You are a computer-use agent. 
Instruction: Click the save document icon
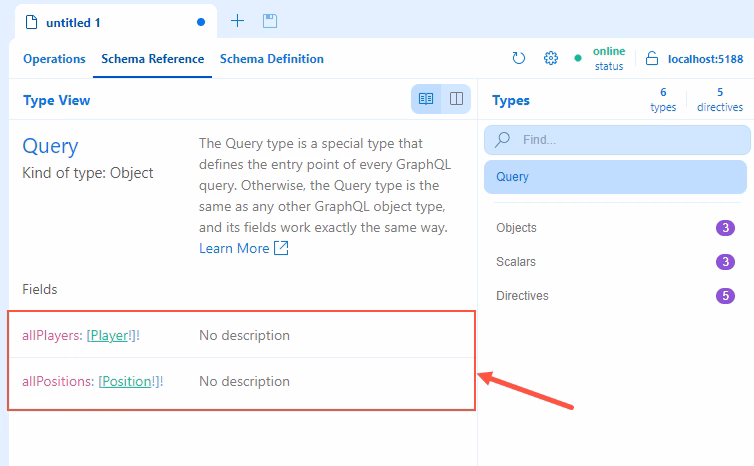(270, 21)
